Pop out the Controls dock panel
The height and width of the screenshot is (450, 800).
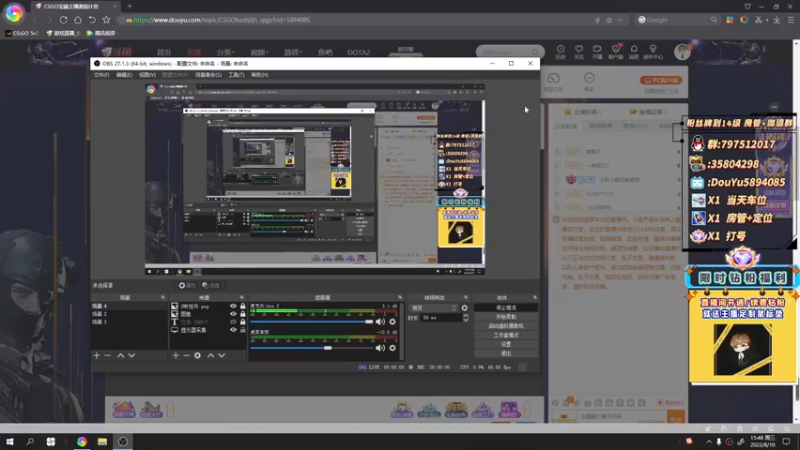pos(535,297)
